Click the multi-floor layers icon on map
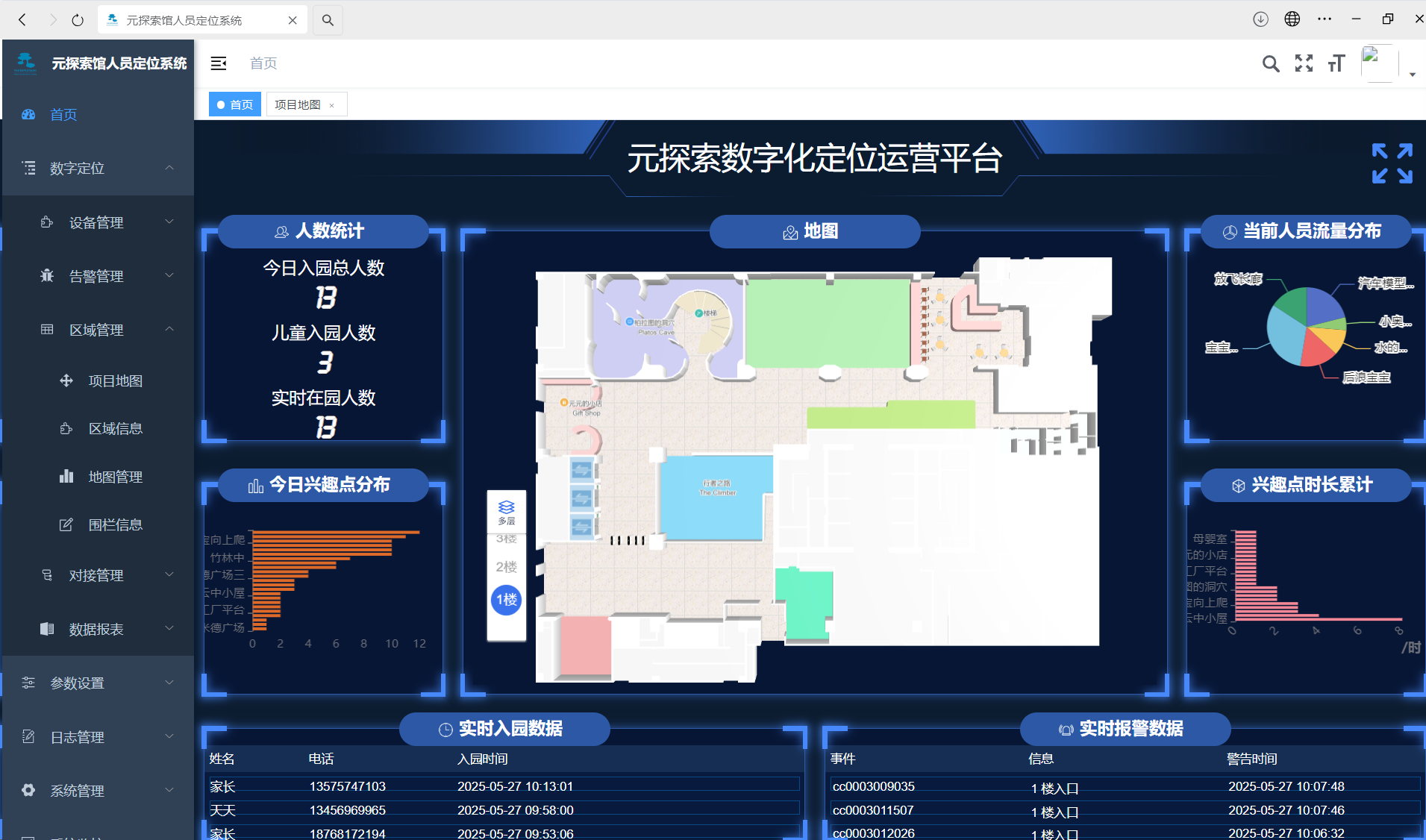 coord(506,511)
